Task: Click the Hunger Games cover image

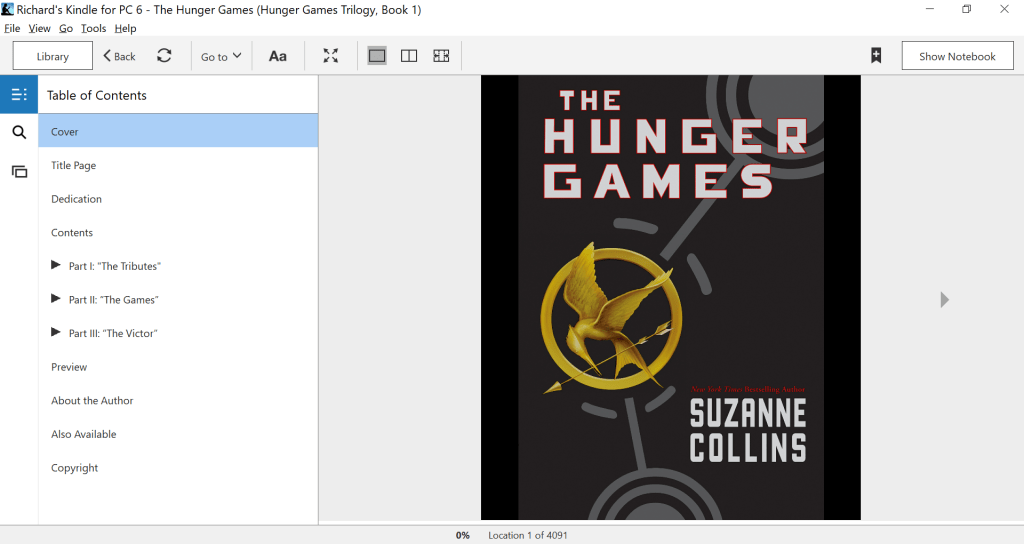Action: point(670,298)
